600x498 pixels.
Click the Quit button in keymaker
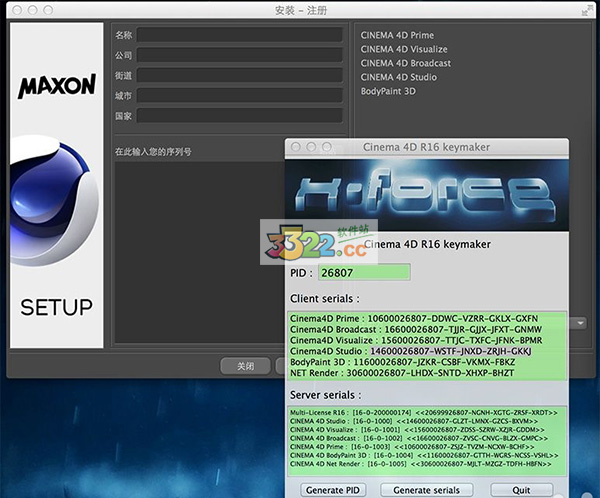[x=521, y=490]
